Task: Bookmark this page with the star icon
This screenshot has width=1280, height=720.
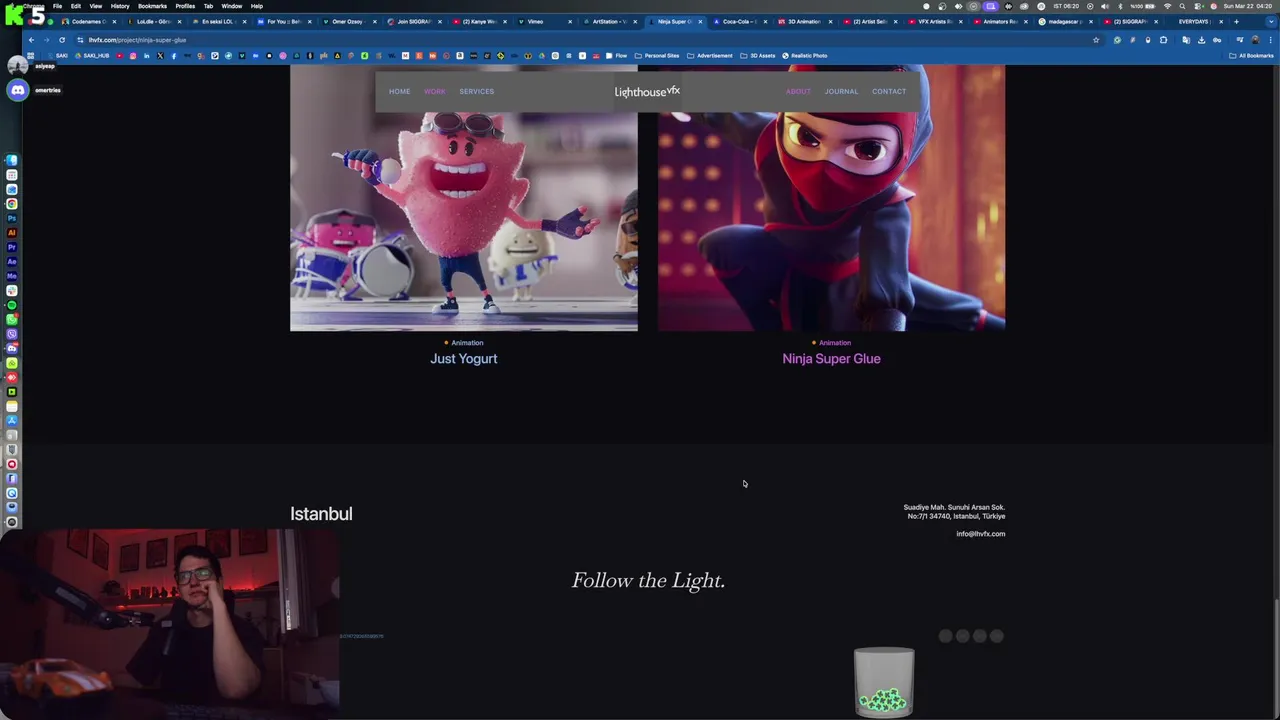Action: (1096, 40)
